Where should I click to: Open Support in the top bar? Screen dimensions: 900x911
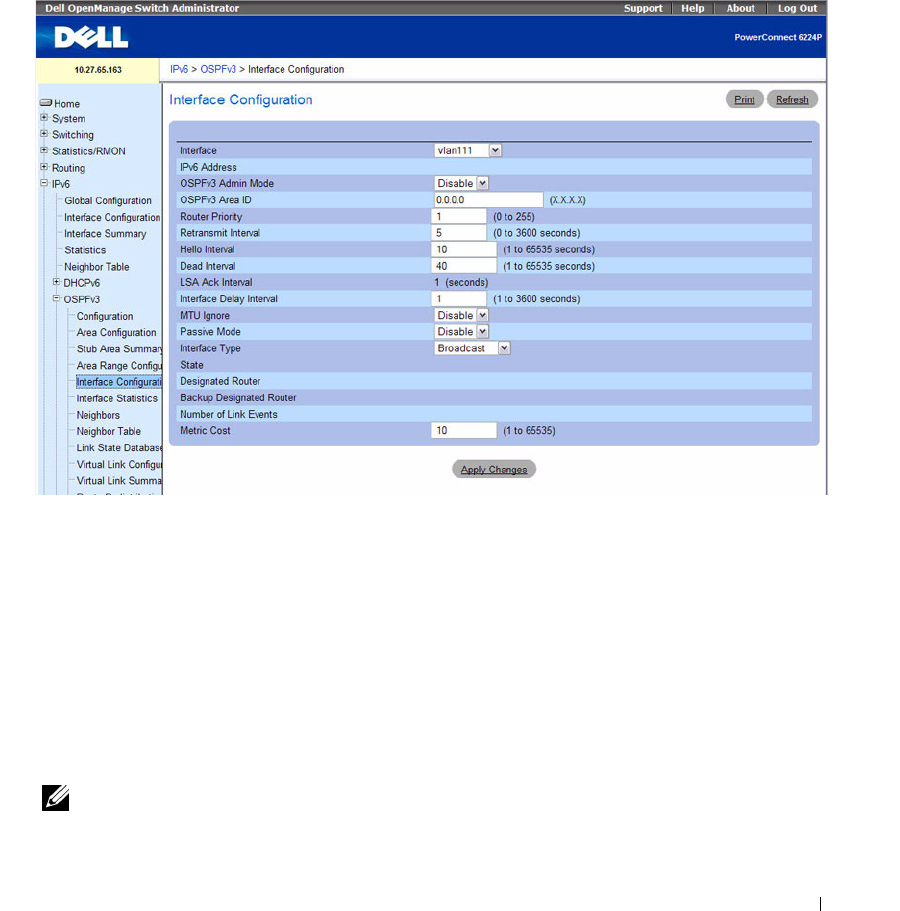[x=643, y=8]
